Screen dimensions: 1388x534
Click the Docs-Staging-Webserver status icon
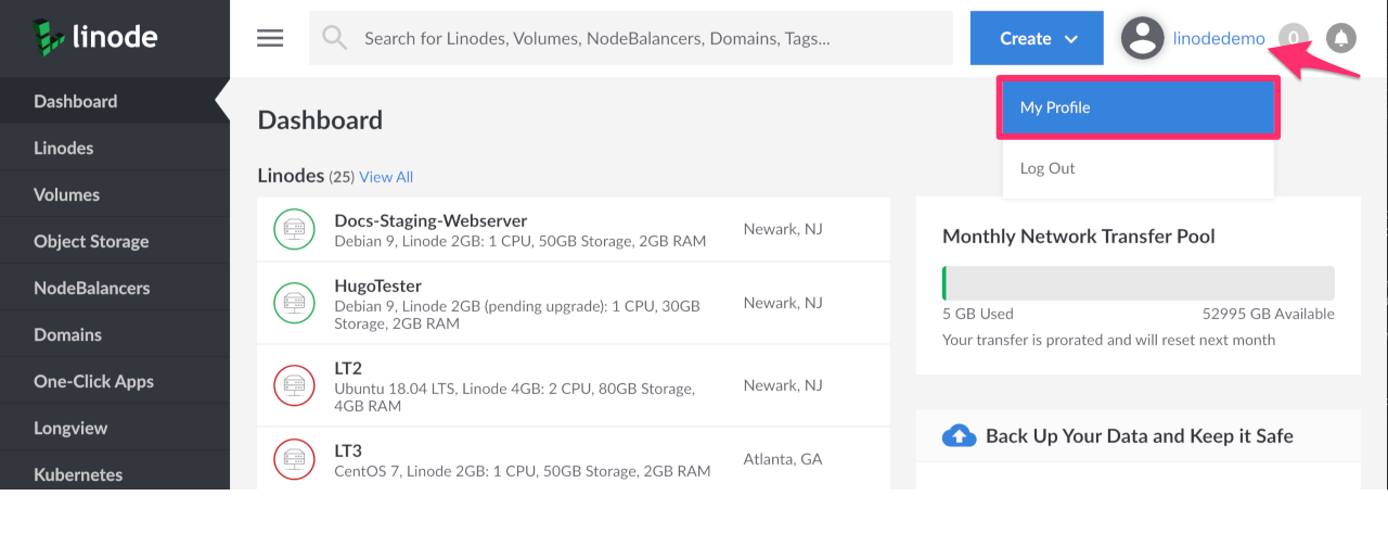coord(294,230)
